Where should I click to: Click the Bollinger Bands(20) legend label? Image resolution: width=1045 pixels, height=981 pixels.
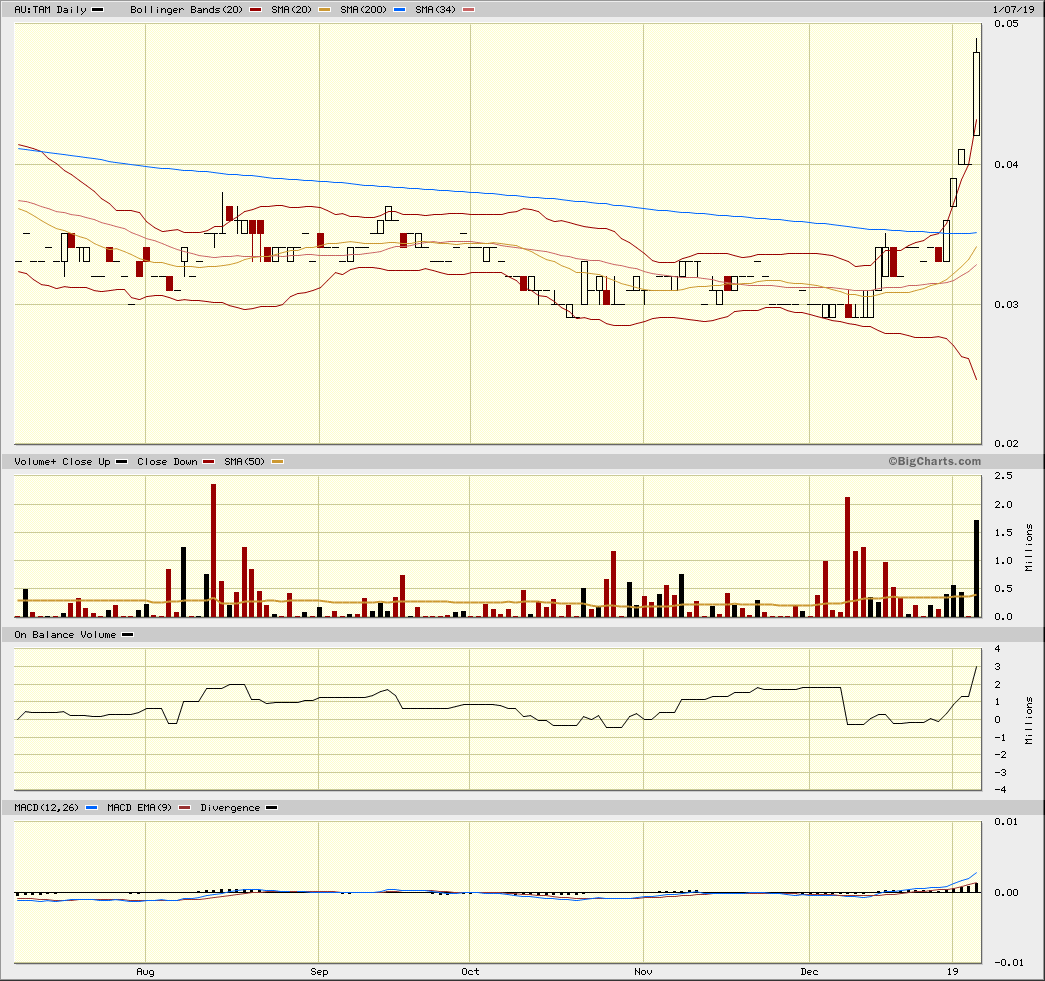click(x=187, y=9)
